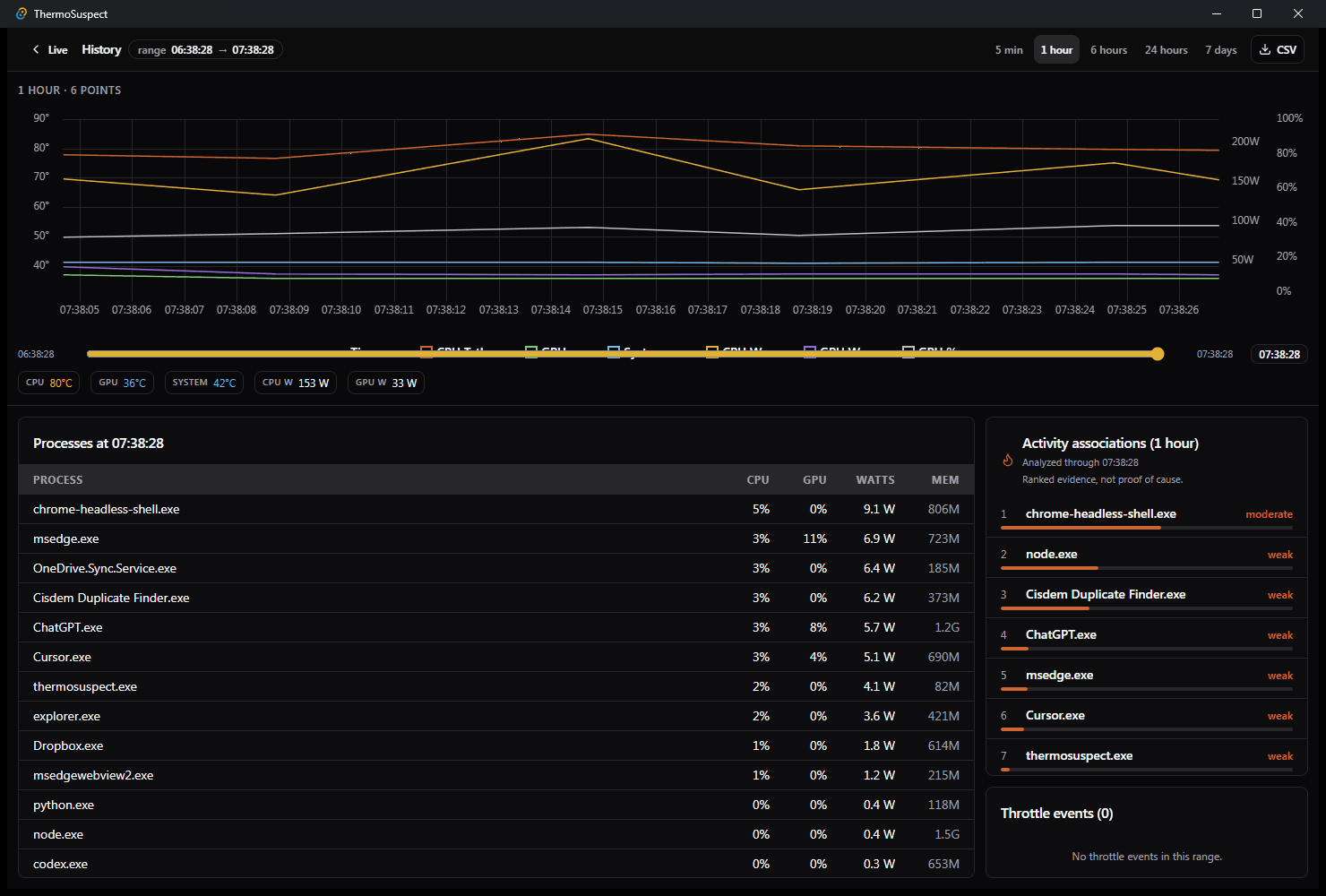Select the python.exe process row

tap(496, 805)
